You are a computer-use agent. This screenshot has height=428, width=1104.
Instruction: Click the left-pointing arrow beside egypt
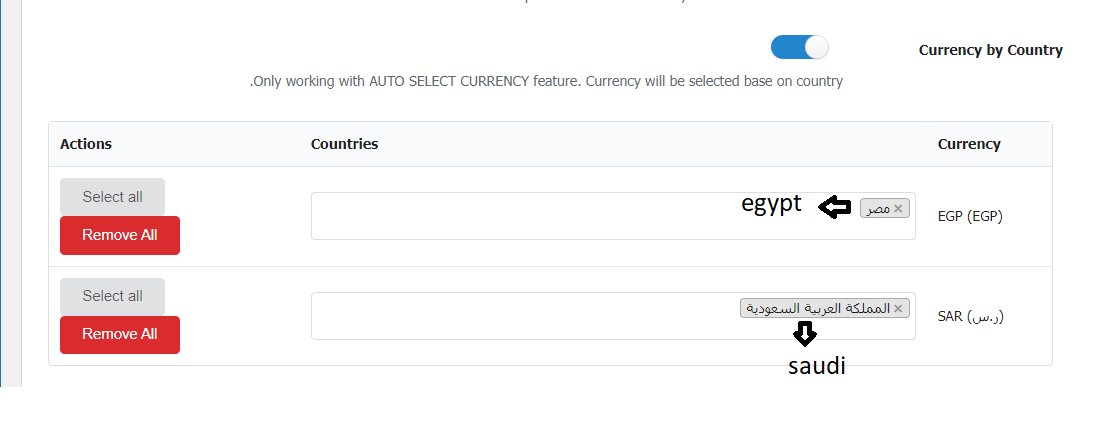(835, 207)
